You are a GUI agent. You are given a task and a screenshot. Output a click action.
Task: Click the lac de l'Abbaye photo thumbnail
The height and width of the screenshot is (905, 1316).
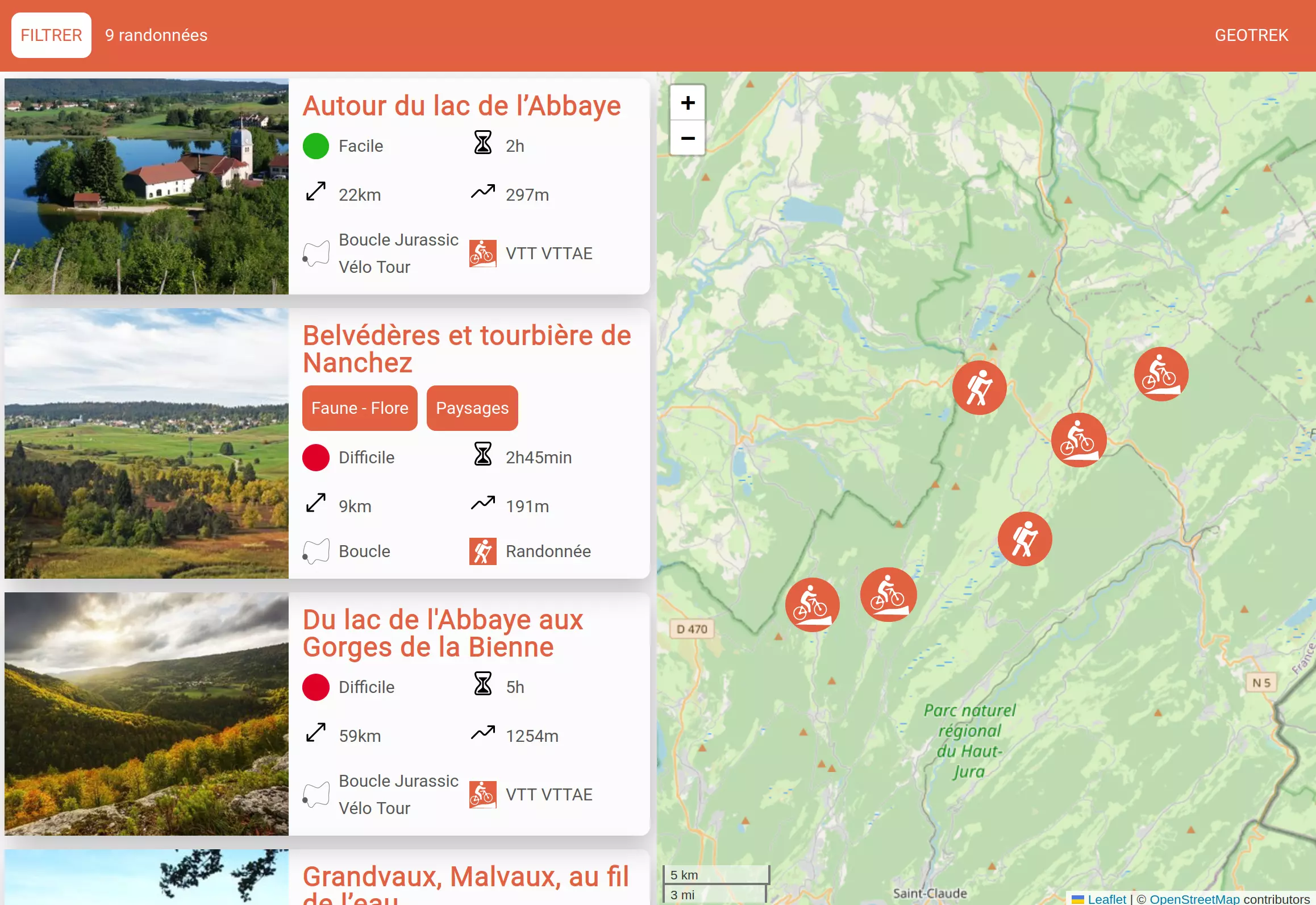tap(147, 186)
